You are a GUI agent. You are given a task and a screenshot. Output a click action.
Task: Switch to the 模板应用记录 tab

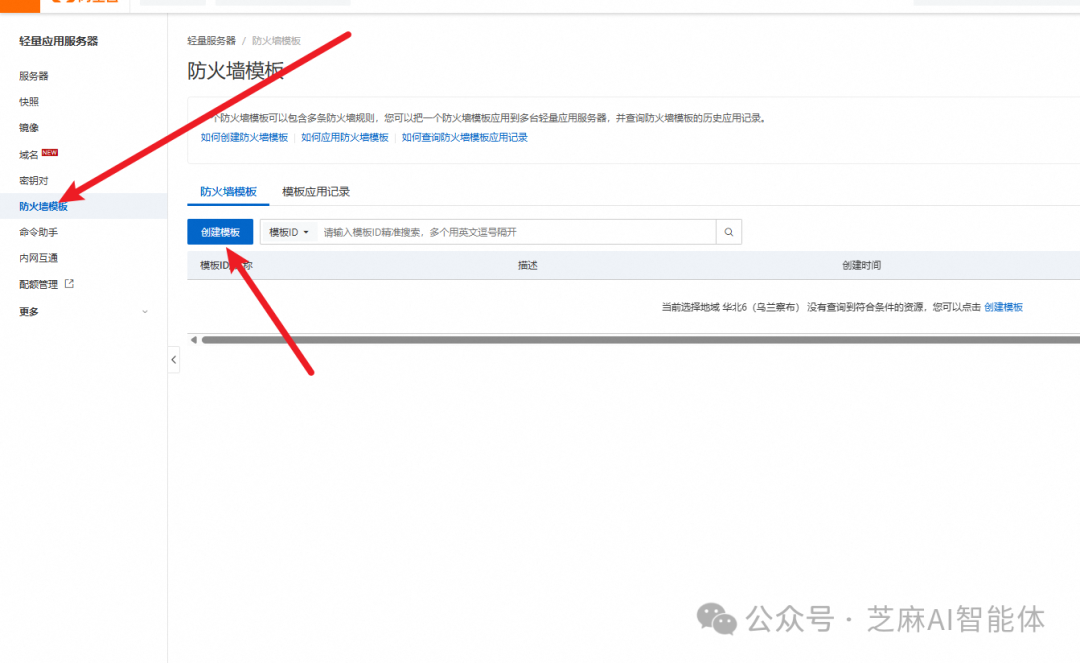(x=316, y=191)
